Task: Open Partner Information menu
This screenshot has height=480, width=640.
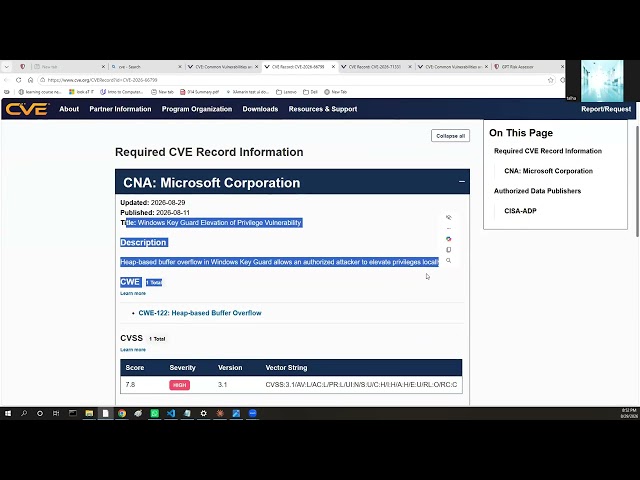Action: pos(120,109)
